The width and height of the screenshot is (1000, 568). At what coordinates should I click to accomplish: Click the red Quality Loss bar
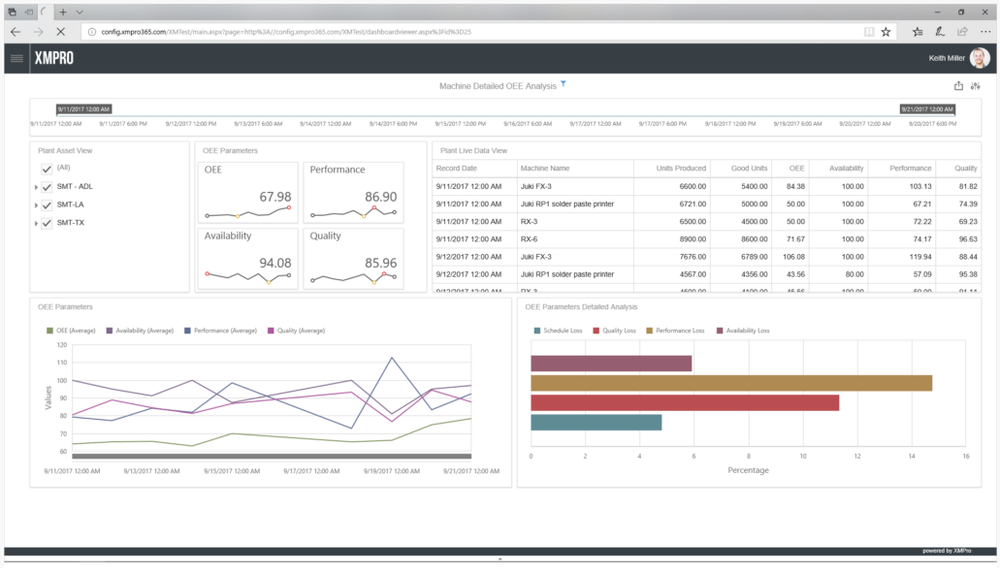coord(685,403)
